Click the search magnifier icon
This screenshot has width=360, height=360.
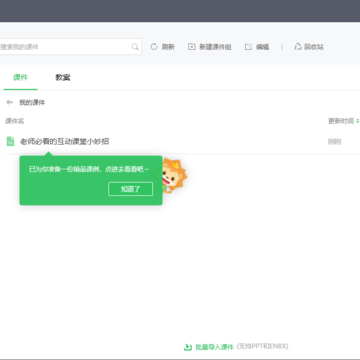pyautogui.click(x=135, y=47)
